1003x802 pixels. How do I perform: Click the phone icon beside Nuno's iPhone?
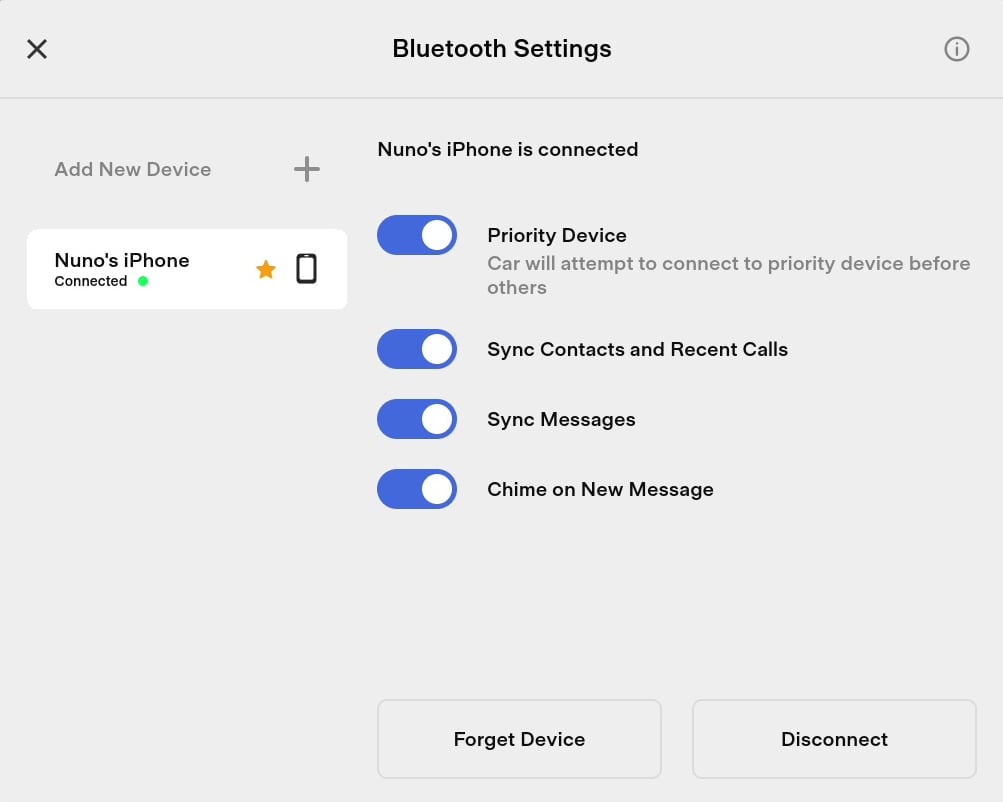307,269
